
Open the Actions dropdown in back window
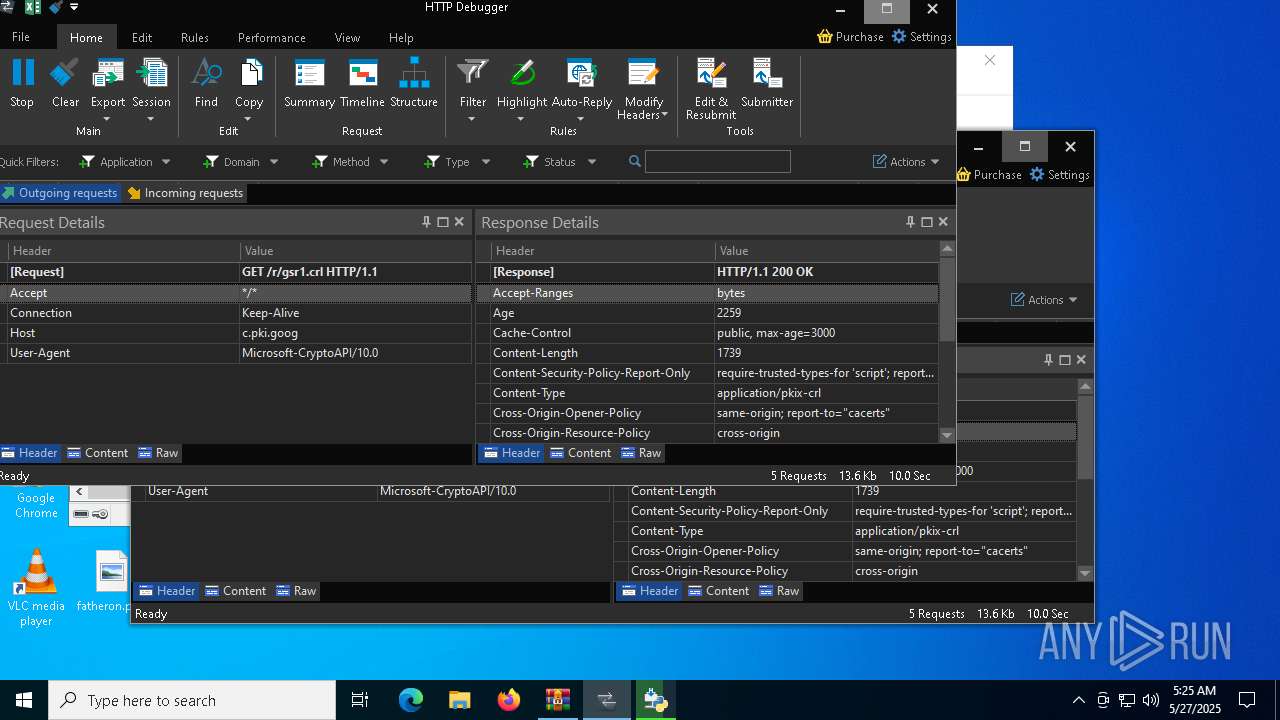pyautogui.click(x=1045, y=300)
